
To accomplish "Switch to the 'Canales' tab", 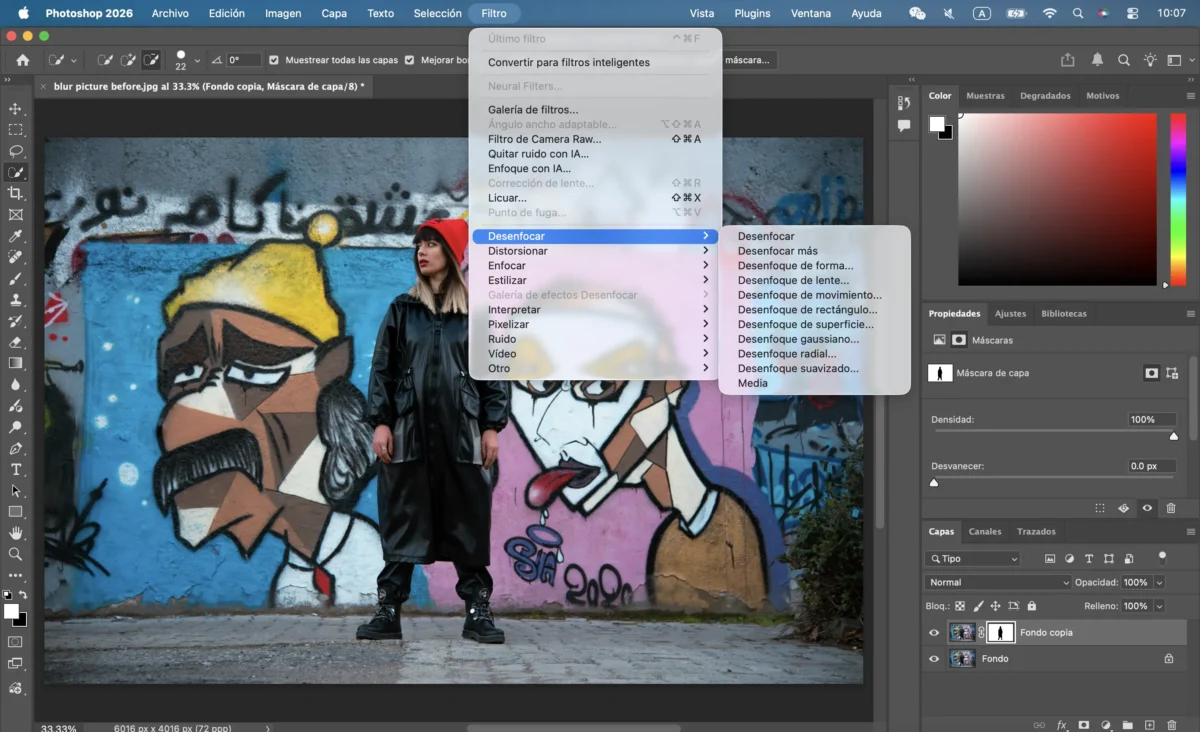I will 985,531.
